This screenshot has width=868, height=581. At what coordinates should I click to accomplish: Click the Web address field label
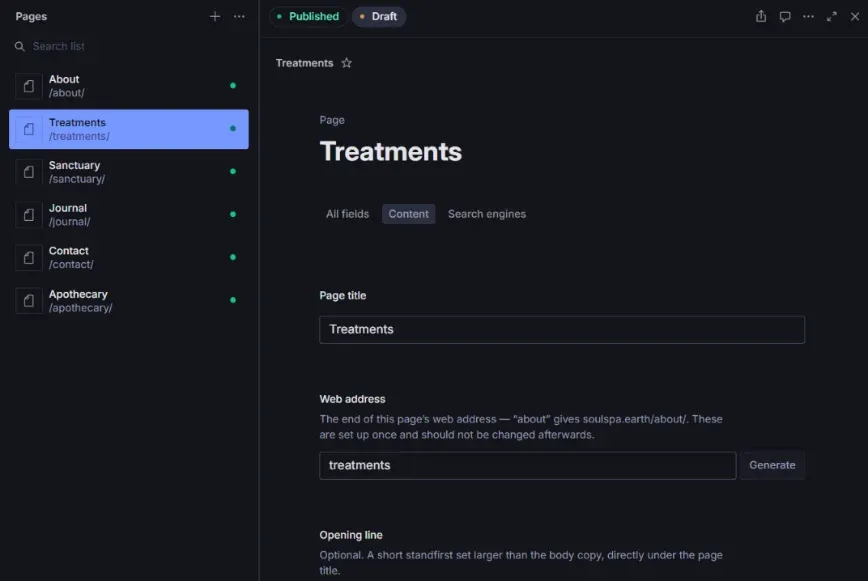click(352, 399)
